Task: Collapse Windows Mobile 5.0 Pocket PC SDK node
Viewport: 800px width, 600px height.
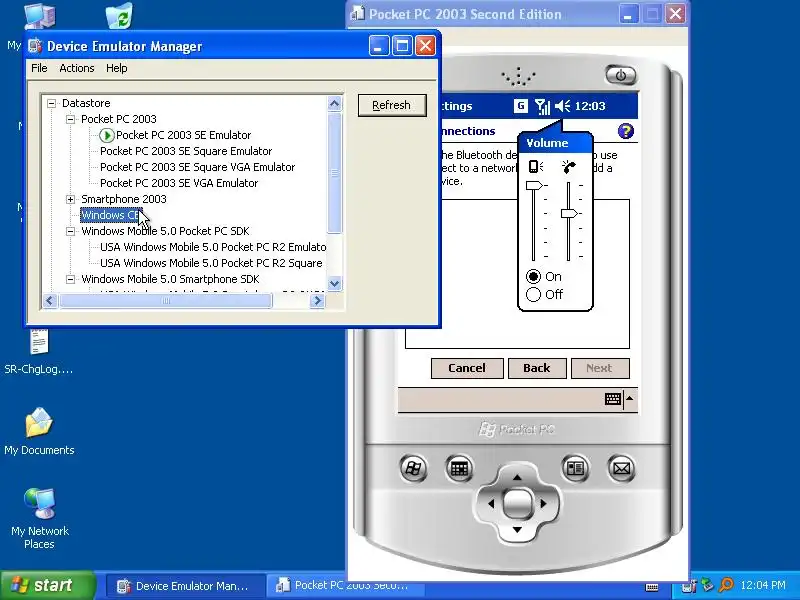Action: pyautogui.click(x=70, y=231)
